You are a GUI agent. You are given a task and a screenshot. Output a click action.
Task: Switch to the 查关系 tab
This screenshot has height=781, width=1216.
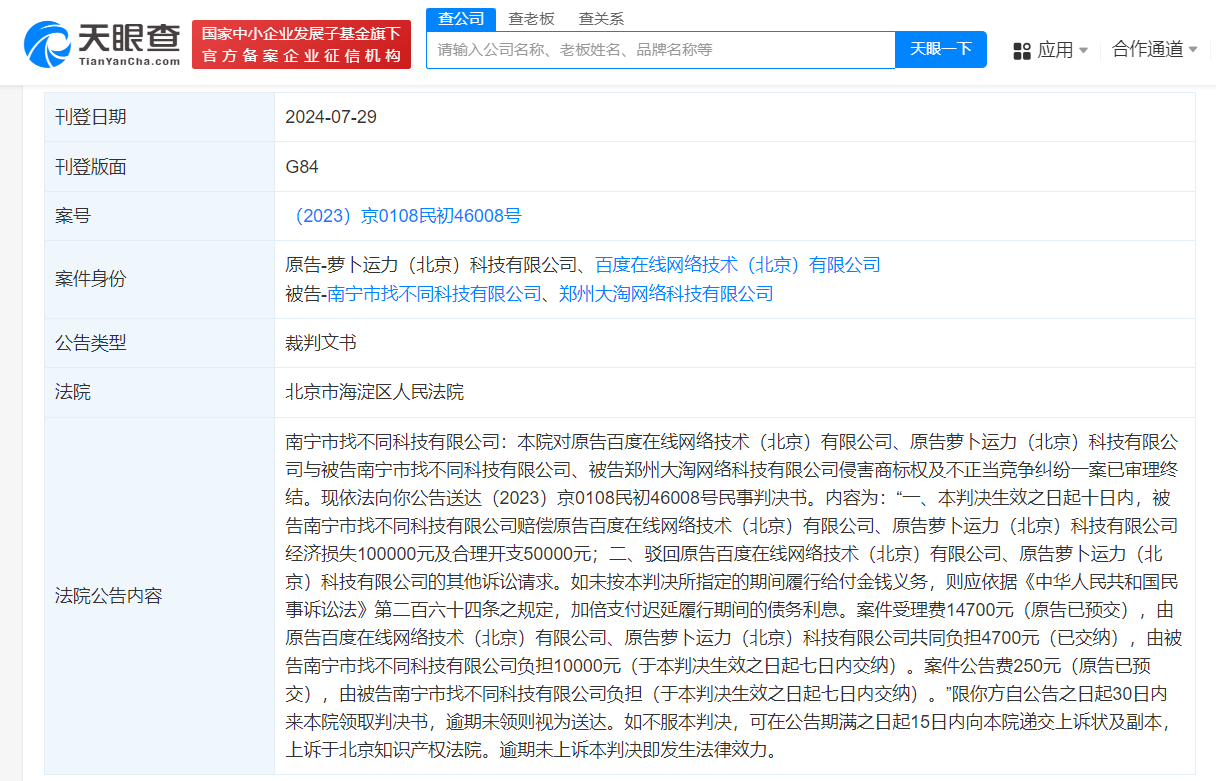pos(601,18)
